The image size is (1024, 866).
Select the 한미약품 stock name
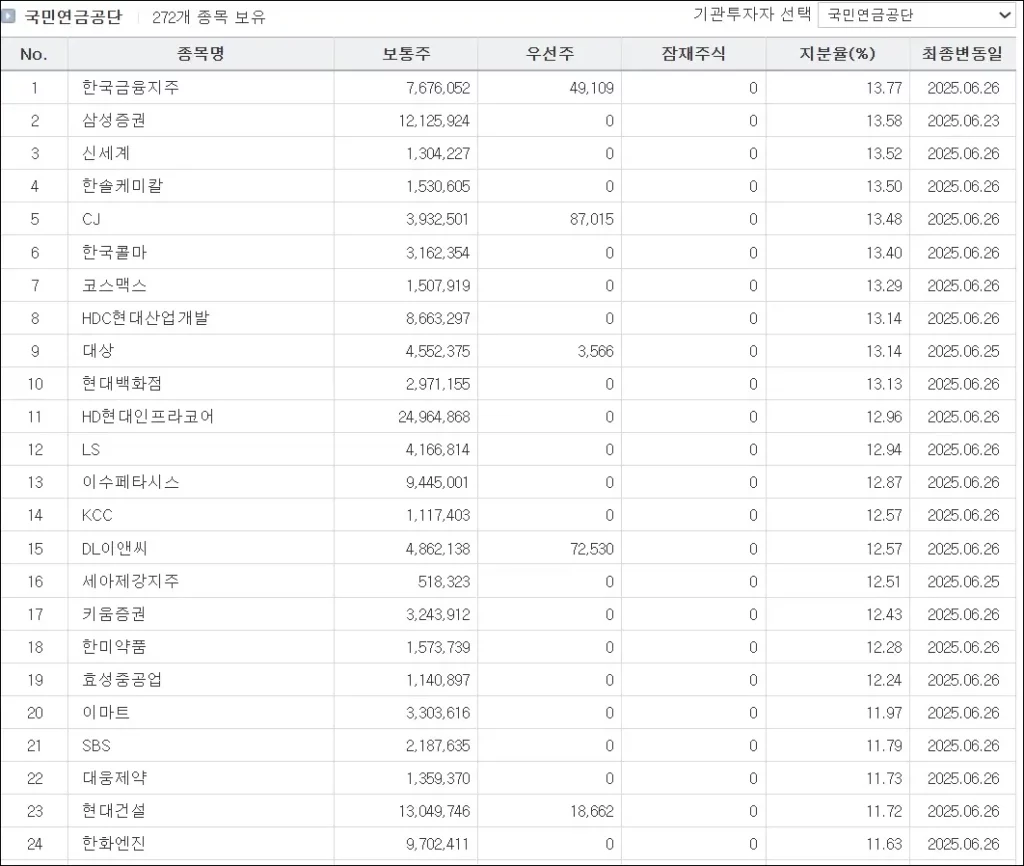point(114,647)
